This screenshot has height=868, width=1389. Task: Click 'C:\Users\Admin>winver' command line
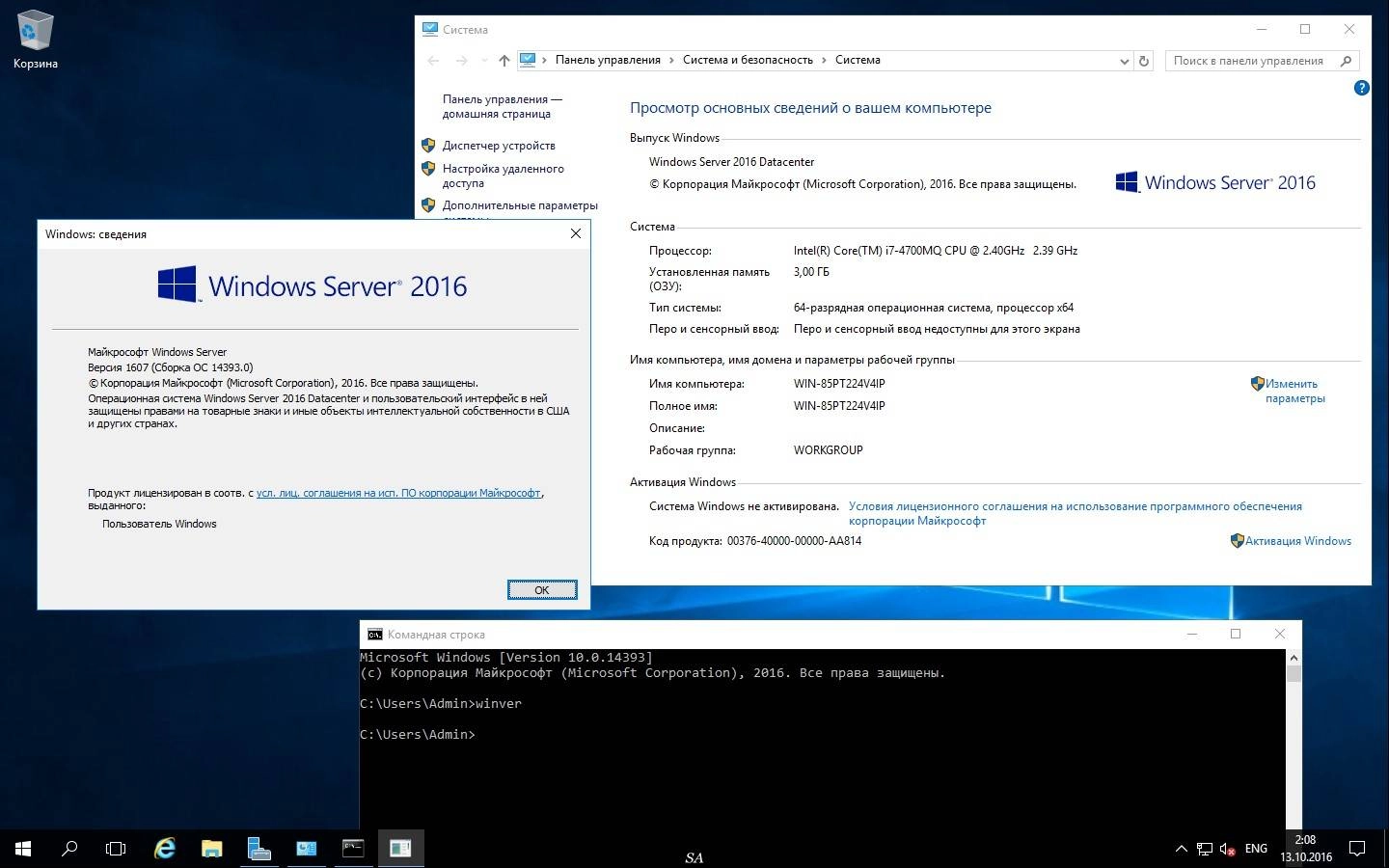coord(441,704)
